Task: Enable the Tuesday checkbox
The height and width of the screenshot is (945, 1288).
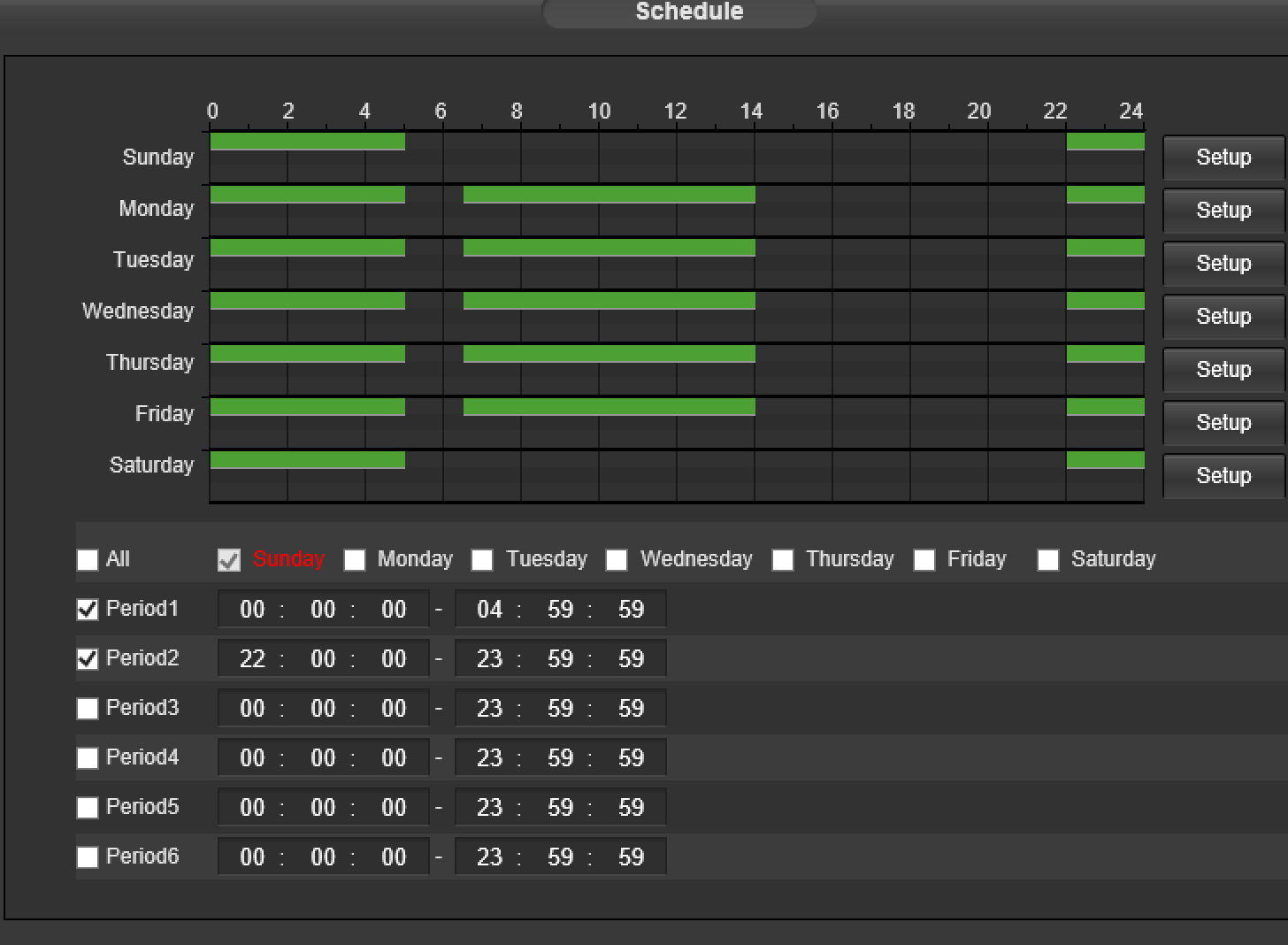Action: [x=482, y=560]
